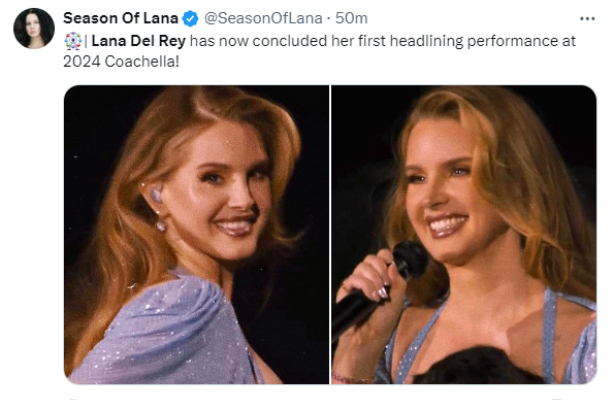Expand the left concert photo
This screenshot has height=400, width=614.
tap(196, 234)
